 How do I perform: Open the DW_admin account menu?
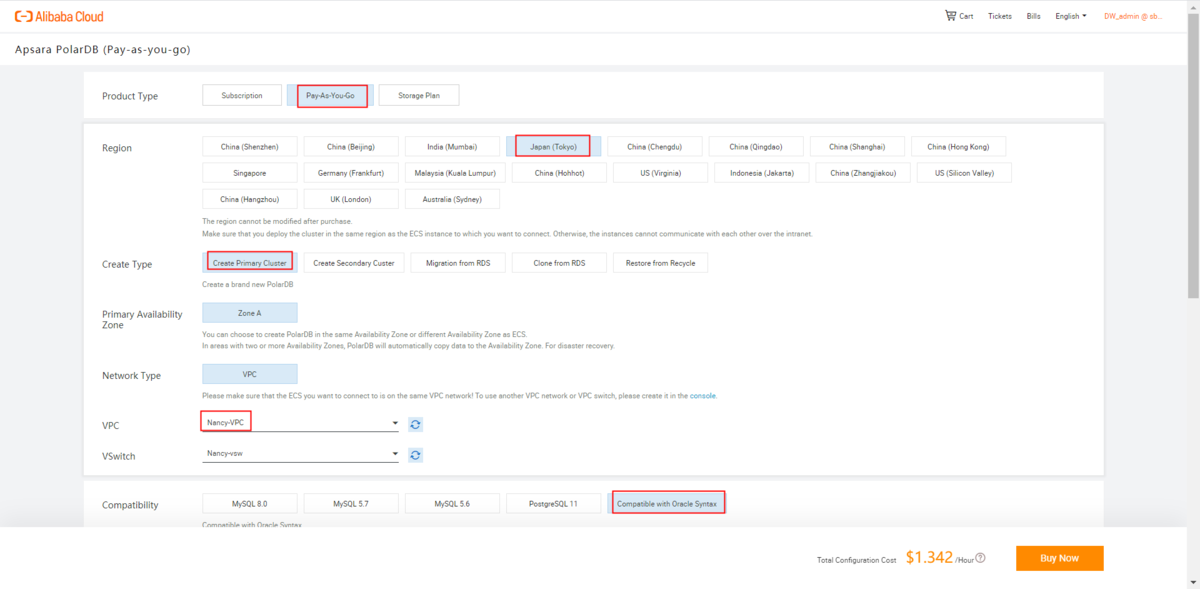[x=1133, y=16]
